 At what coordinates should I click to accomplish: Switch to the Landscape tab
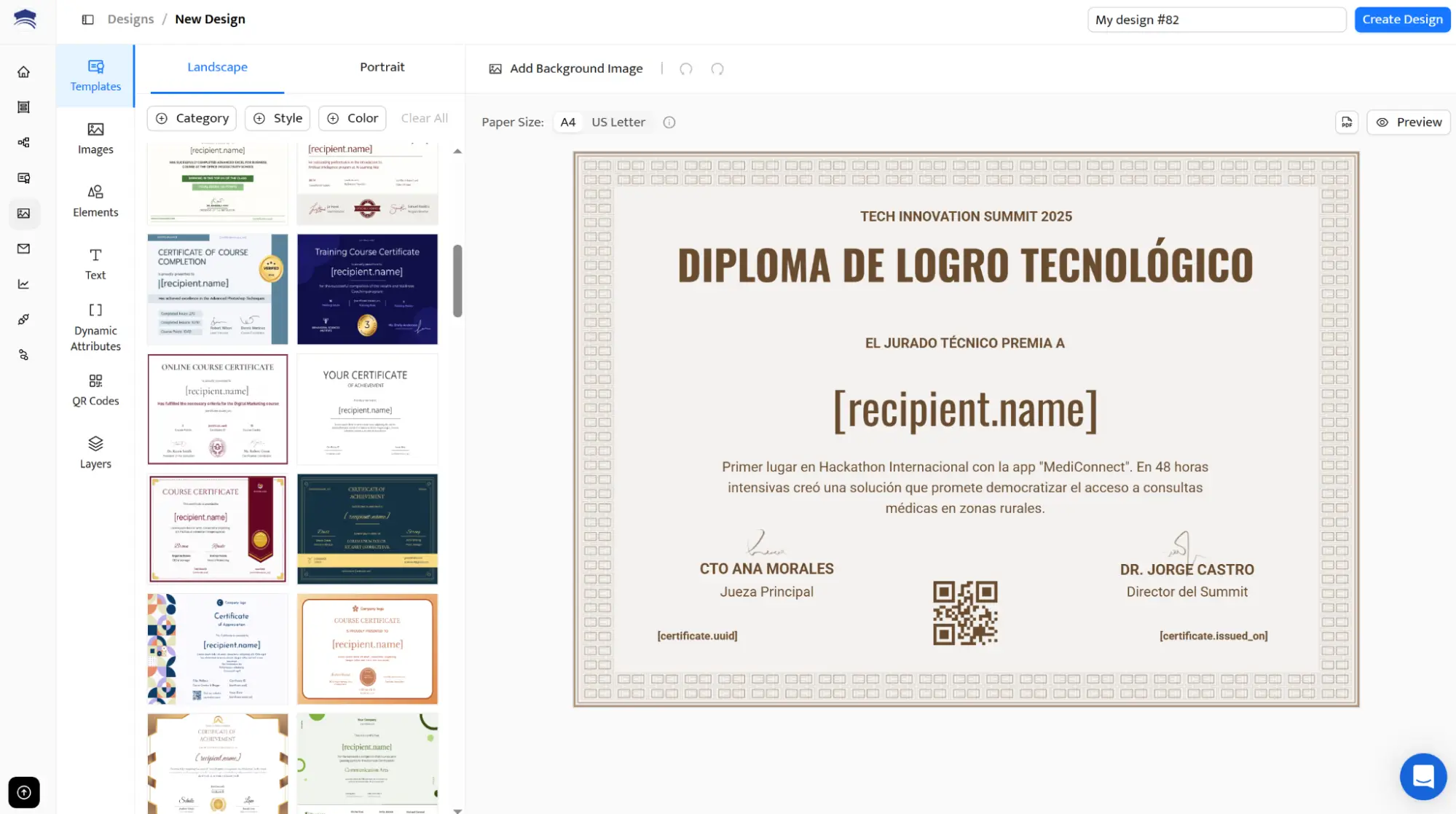(217, 67)
